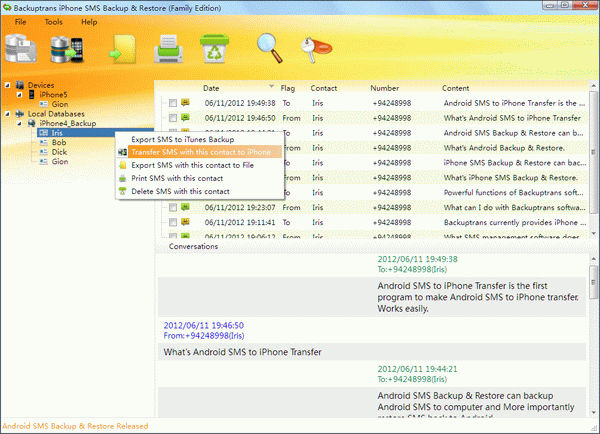Check the box for the 19:23:07 message
Viewport: 600px width, 434px height.
(x=173, y=207)
